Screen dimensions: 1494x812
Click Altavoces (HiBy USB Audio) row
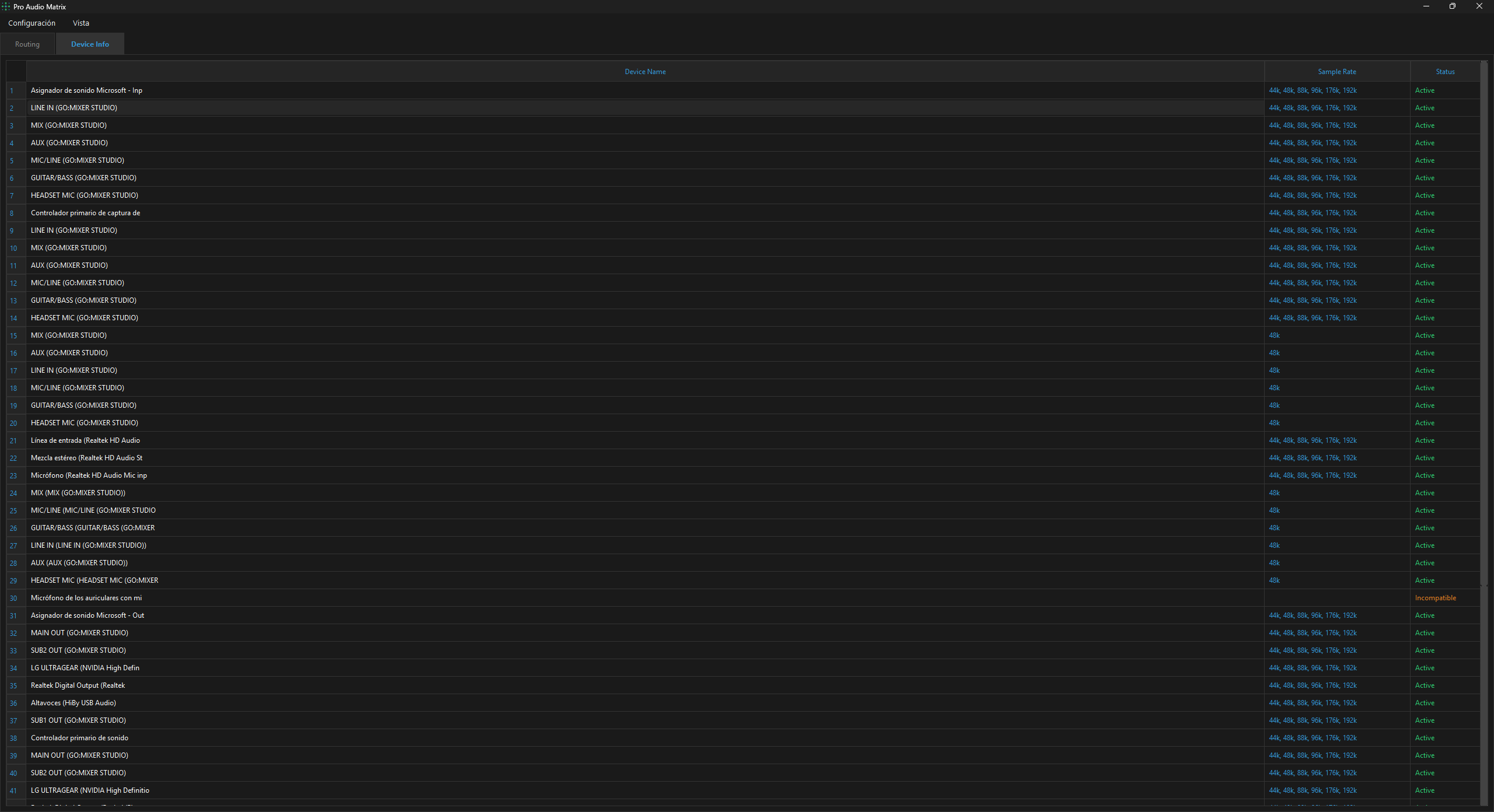(645, 703)
